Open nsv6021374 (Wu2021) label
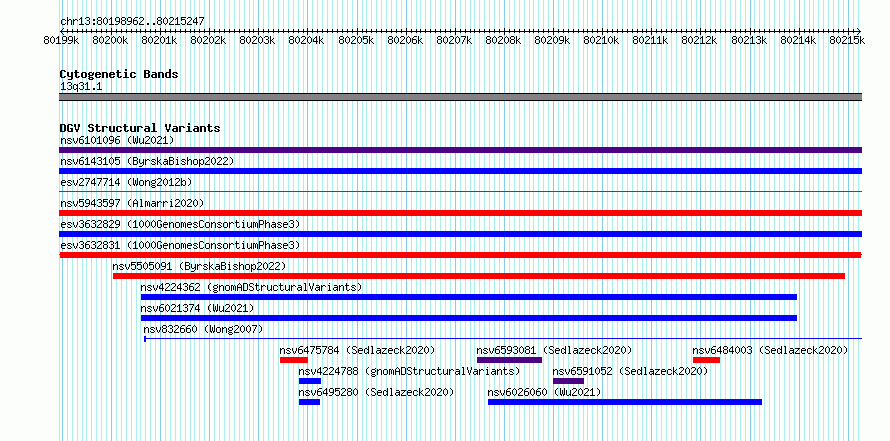 [197, 308]
